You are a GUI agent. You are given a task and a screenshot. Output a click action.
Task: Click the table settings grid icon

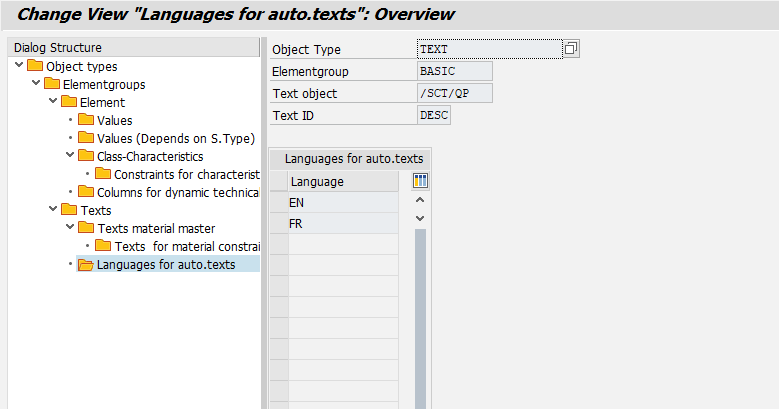coord(420,181)
